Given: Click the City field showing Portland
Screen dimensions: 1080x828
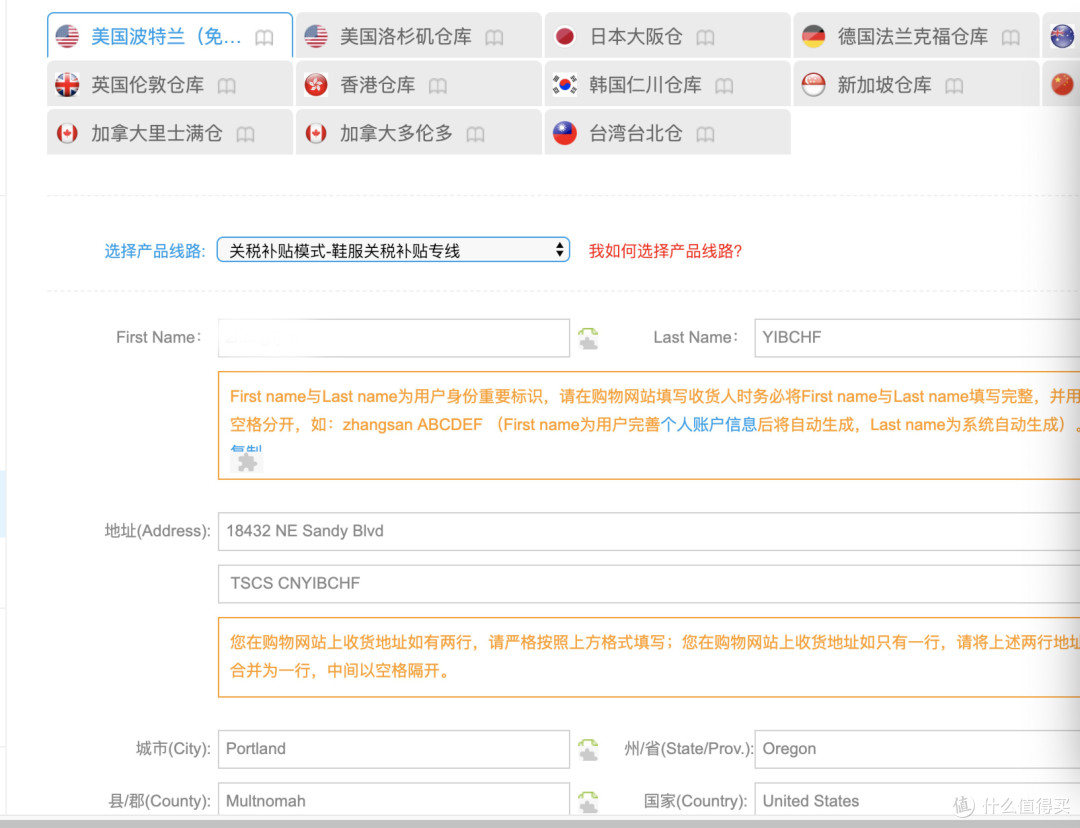Looking at the screenshot, I should (x=394, y=749).
